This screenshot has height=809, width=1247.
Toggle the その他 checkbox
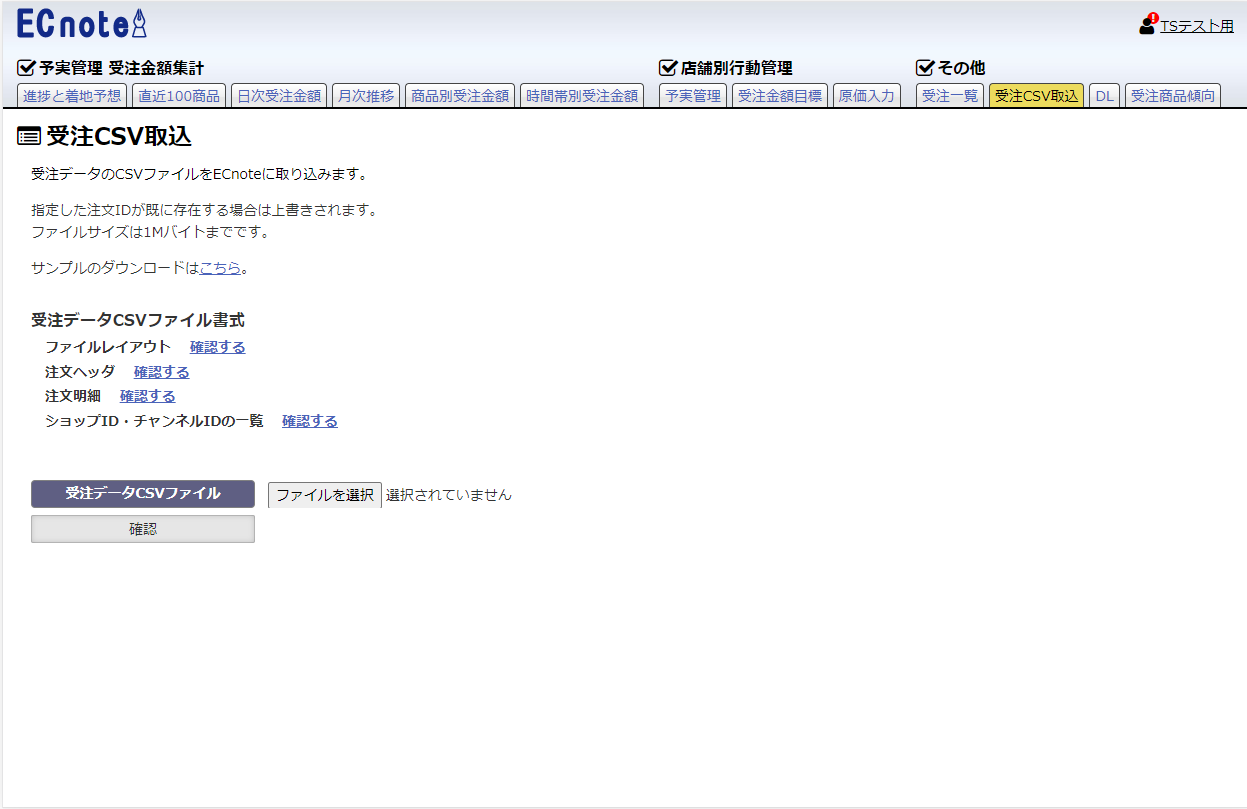(925, 68)
